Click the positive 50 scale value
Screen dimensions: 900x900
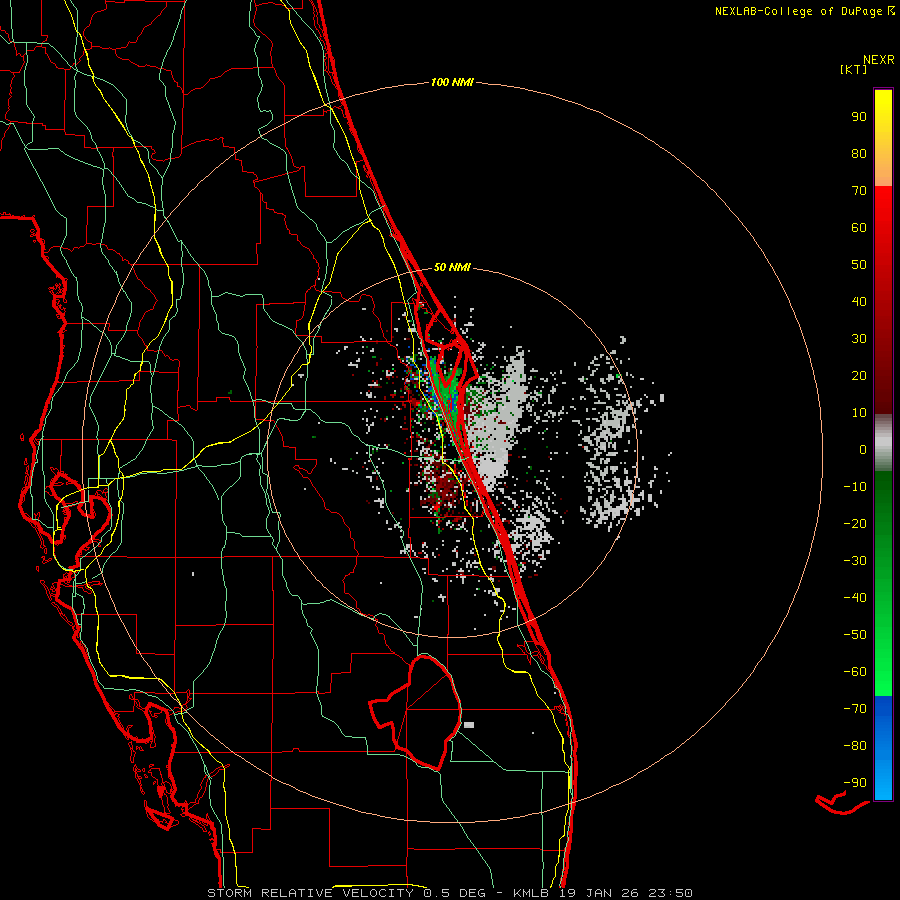[859, 265]
